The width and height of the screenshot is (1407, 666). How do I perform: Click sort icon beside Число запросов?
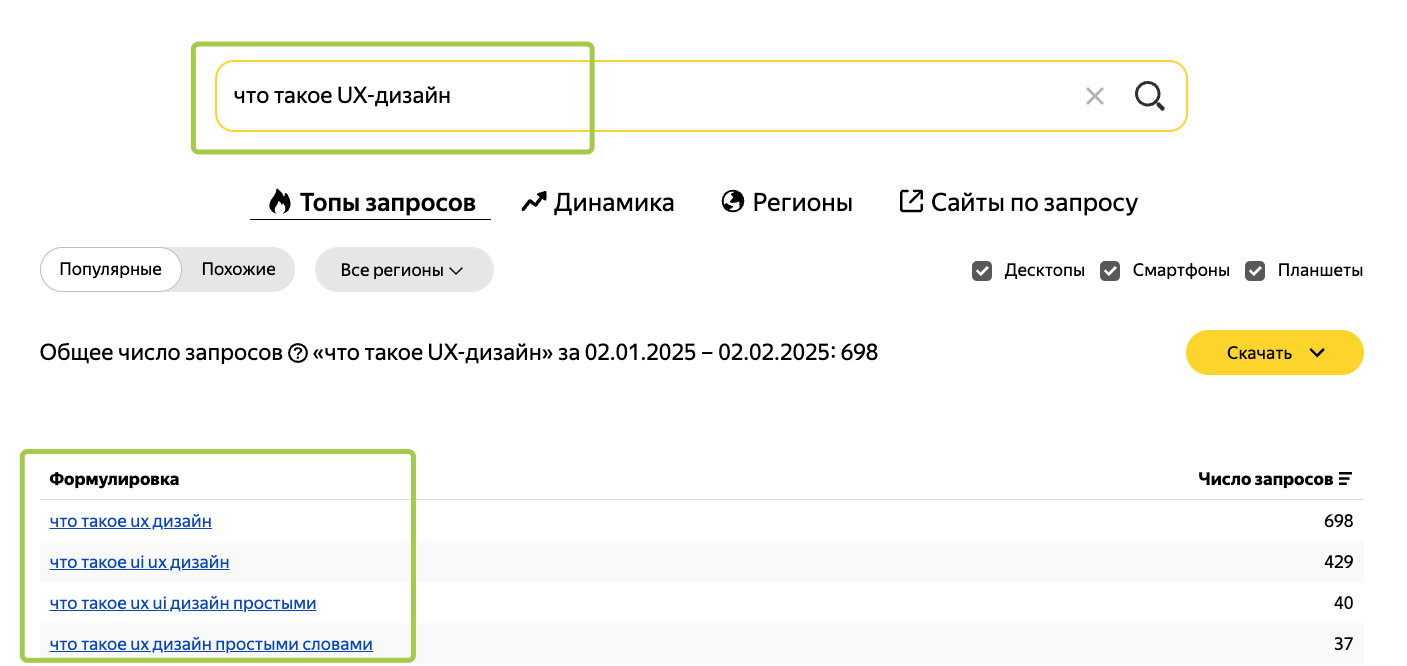1345,479
